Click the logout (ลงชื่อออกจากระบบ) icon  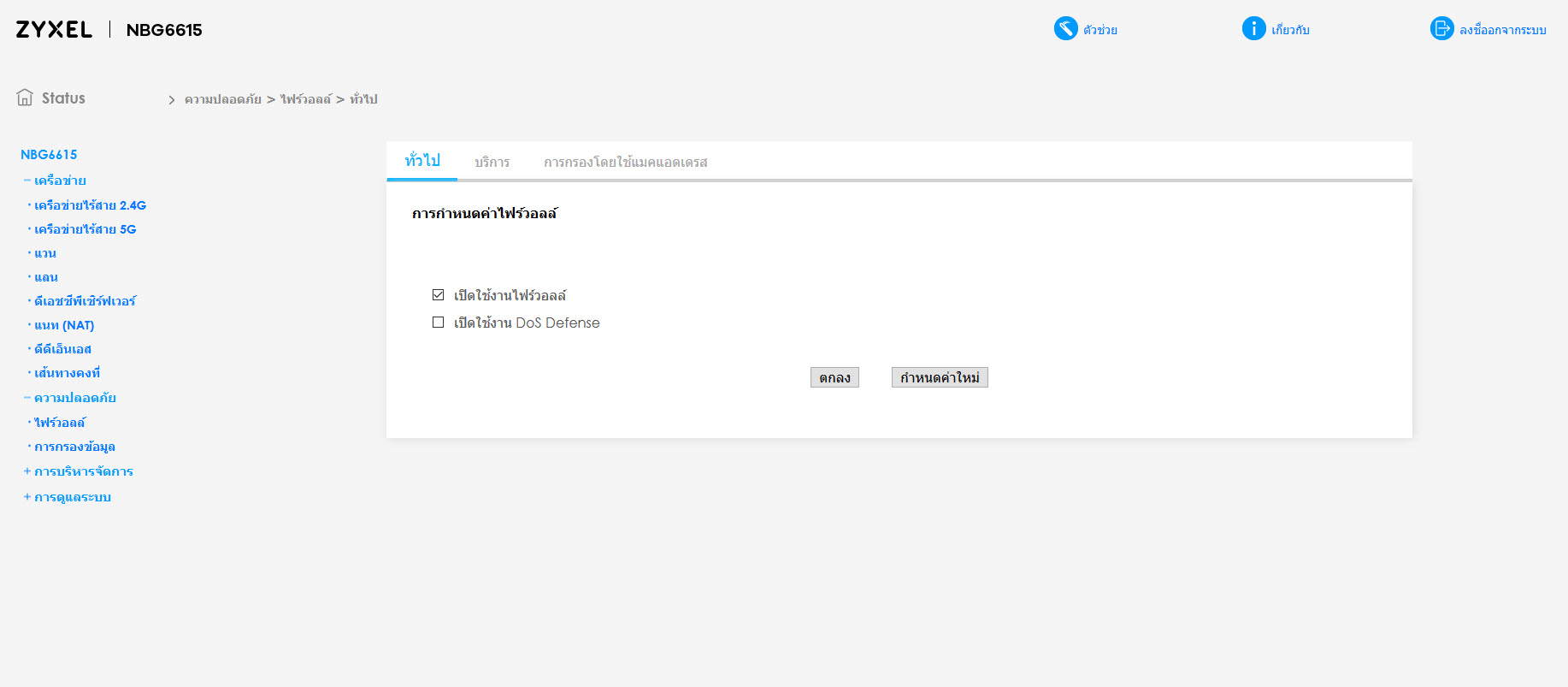1441,29
